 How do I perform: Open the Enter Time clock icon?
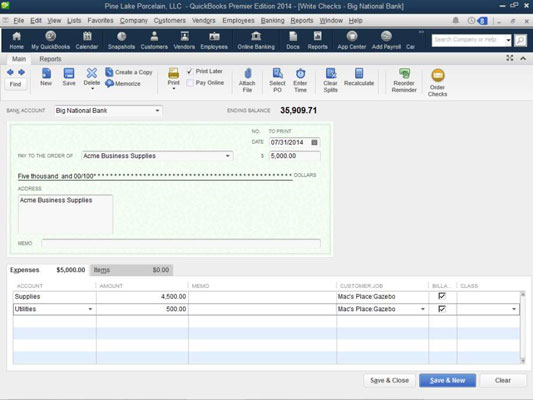click(300, 73)
